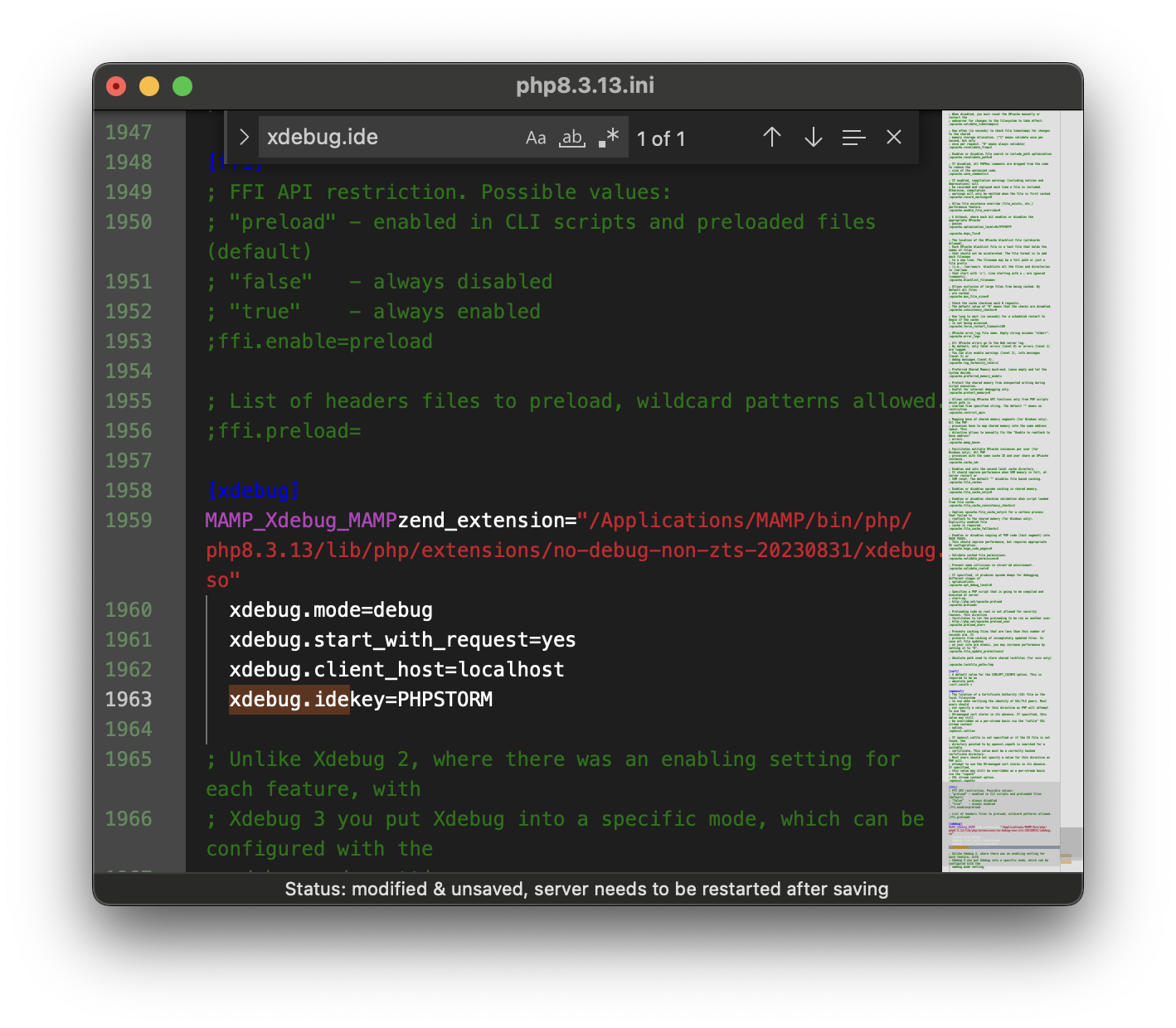1176x1028 pixels.
Task: Close the find widget
Action: [893, 138]
